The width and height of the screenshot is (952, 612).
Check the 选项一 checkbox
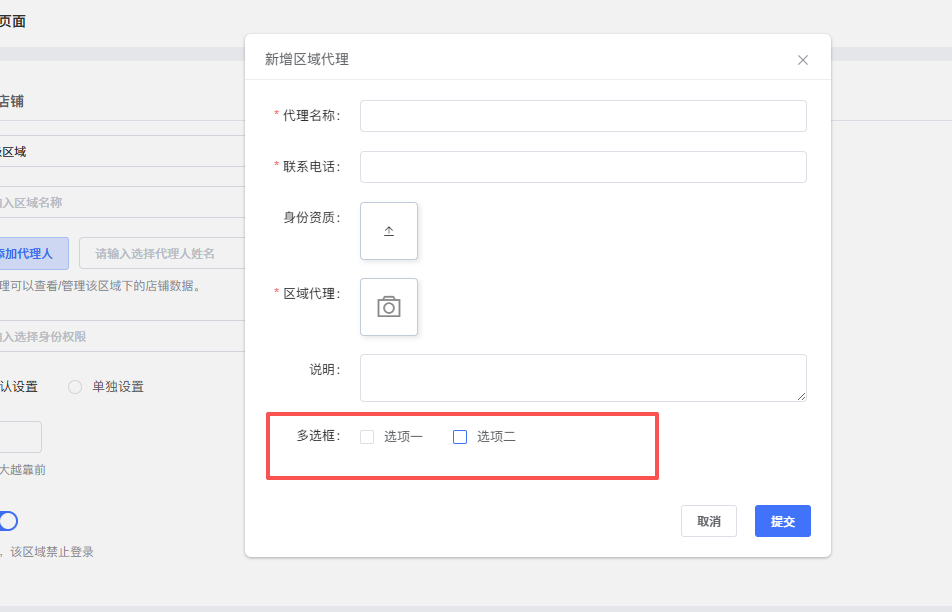pyautogui.click(x=367, y=437)
